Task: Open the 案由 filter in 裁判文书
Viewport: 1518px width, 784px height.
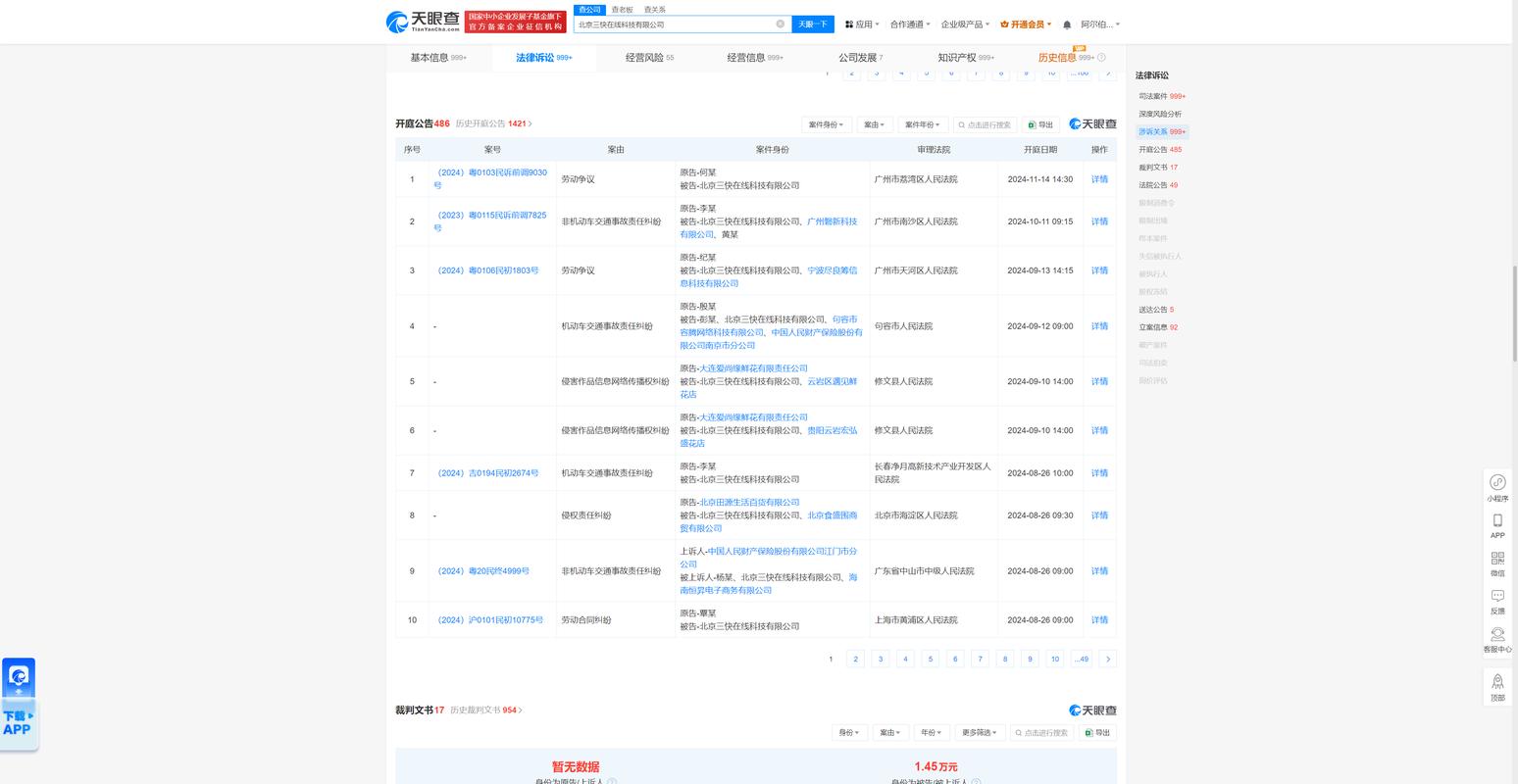Action: point(890,732)
